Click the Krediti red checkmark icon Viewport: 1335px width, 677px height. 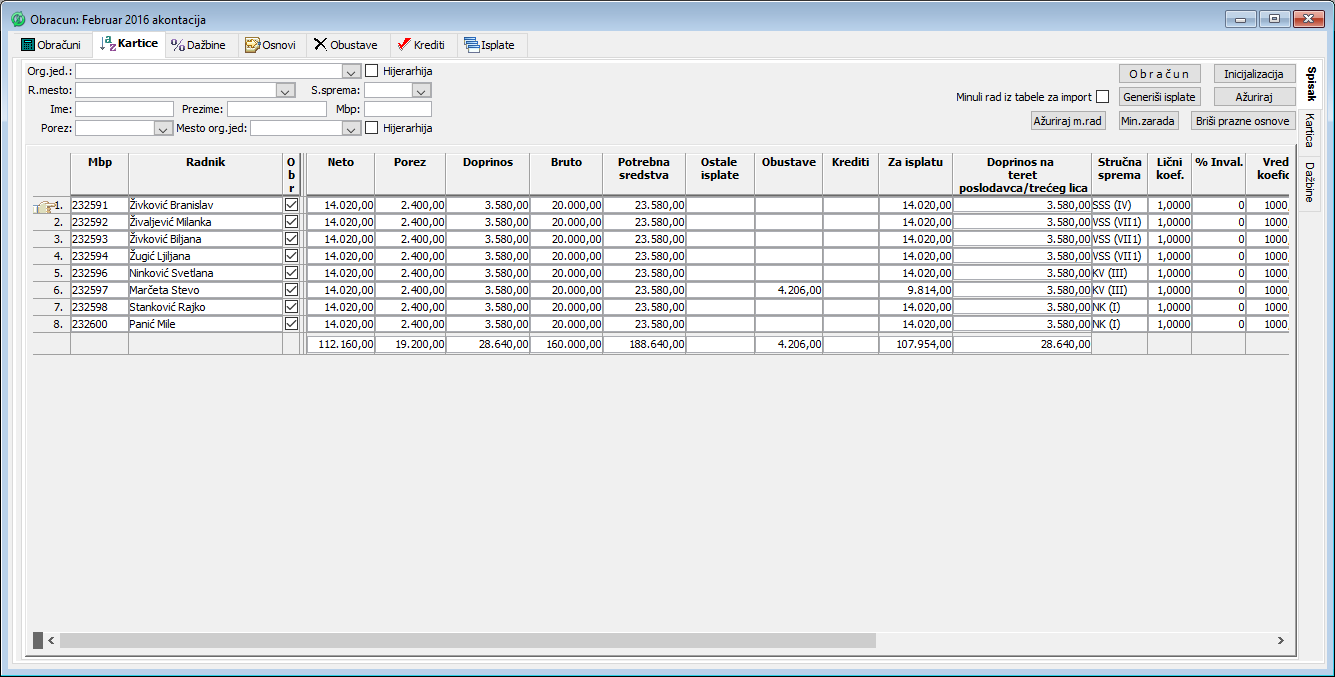pyautogui.click(x=403, y=45)
